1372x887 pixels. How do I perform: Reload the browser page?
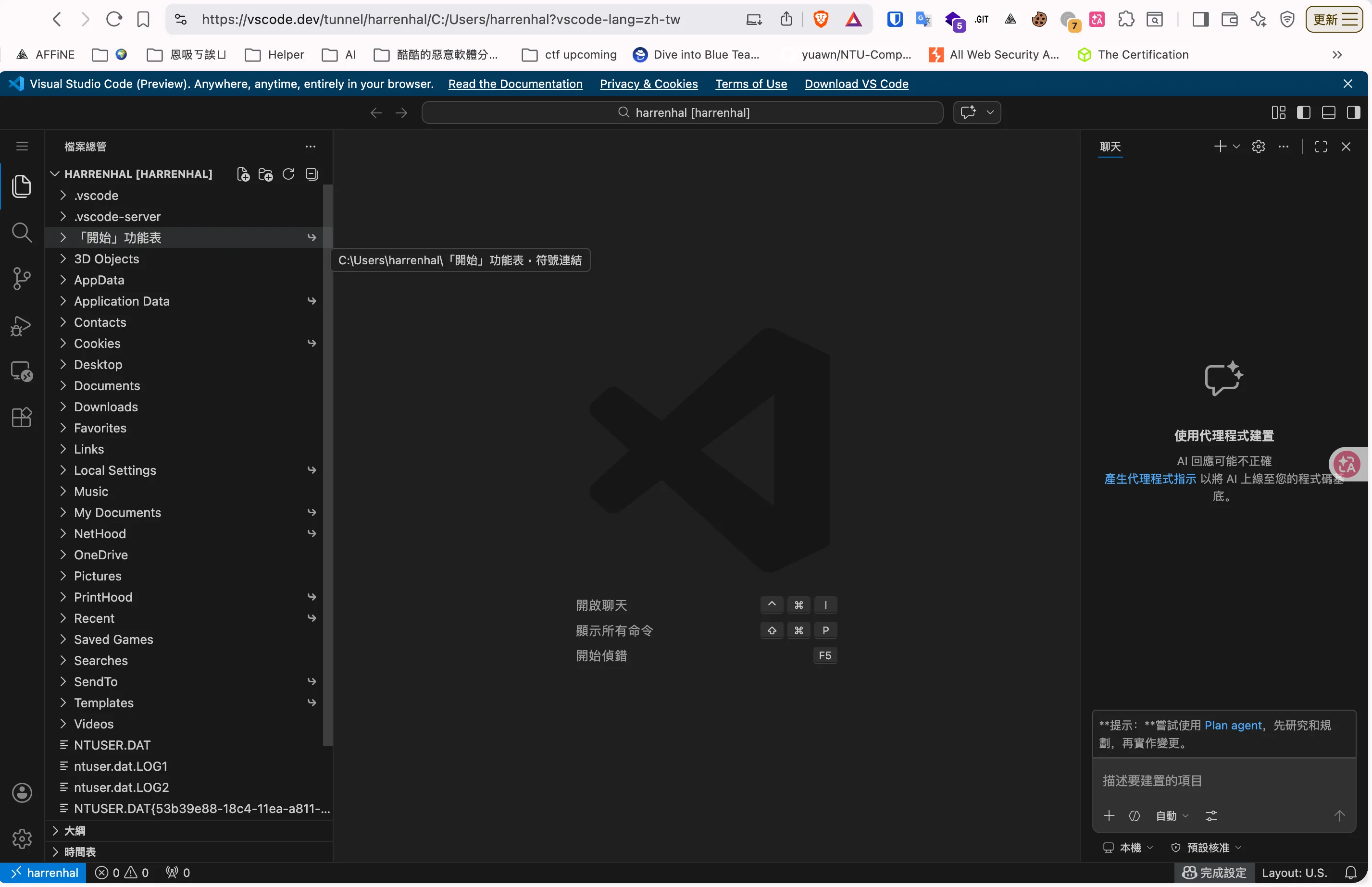[114, 20]
